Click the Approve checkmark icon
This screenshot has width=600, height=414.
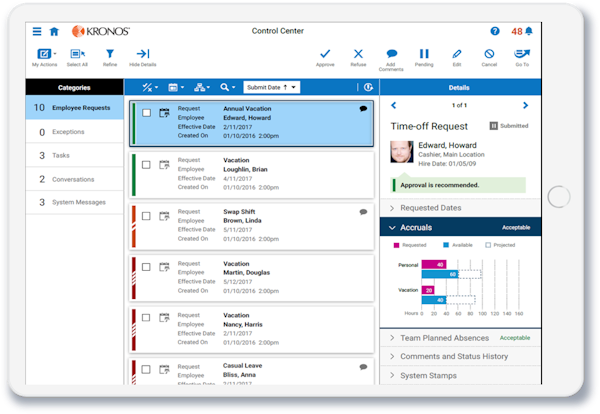pos(325,55)
